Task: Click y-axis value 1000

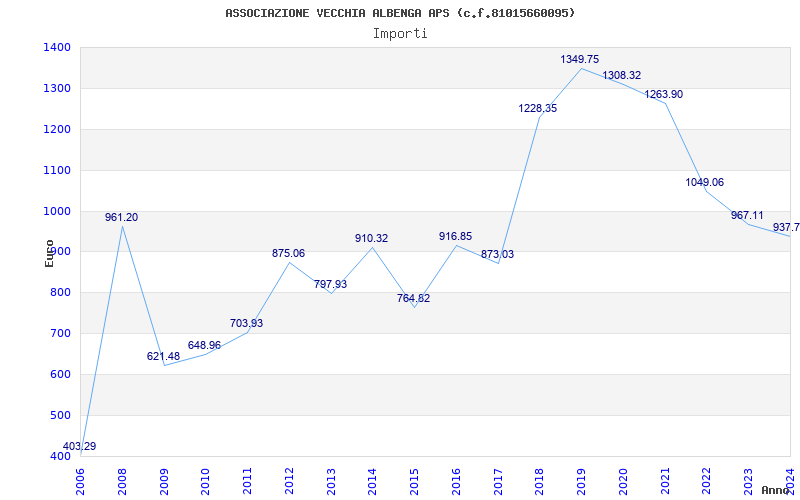Action: tap(58, 211)
